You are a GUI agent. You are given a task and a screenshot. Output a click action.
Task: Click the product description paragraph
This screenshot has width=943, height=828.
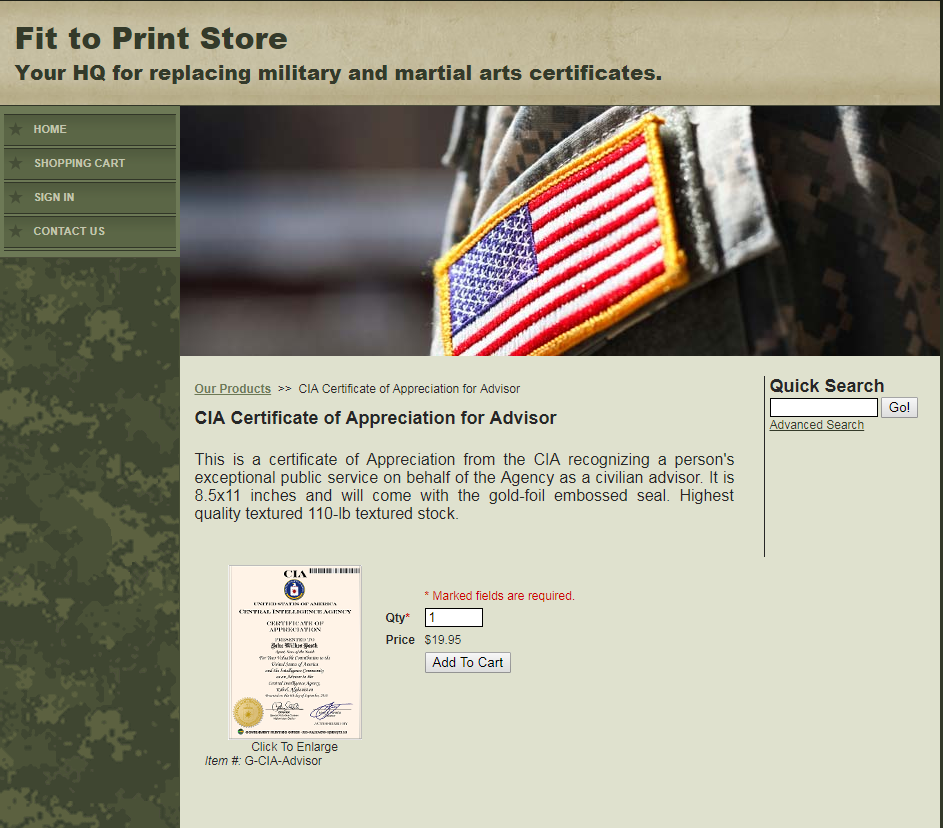pyautogui.click(x=464, y=486)
